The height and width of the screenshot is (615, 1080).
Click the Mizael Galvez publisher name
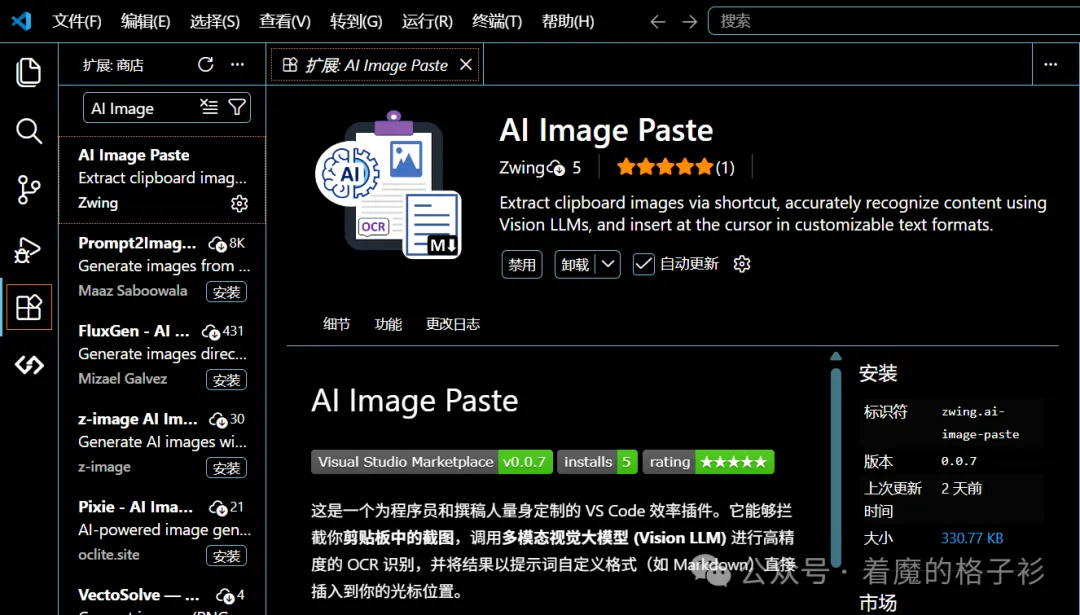pos(123,378)
